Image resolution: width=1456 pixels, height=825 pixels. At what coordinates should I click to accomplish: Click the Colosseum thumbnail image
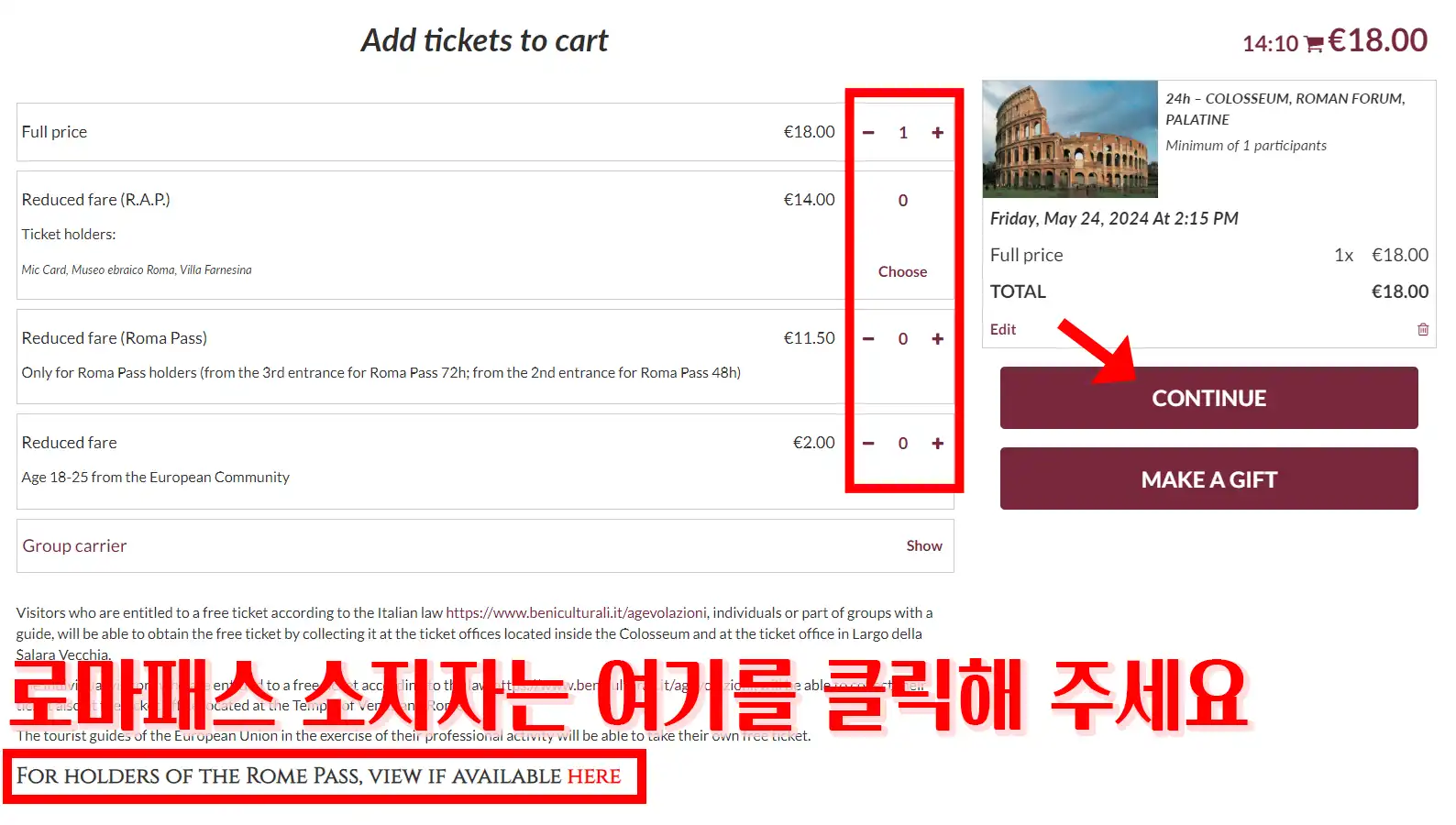1070,139
